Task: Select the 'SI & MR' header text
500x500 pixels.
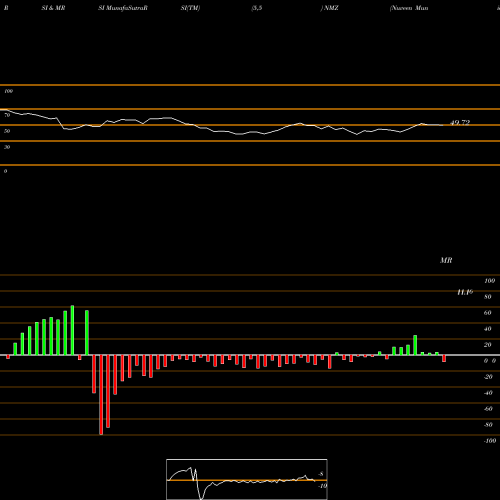Action: click(x=53, y=8)
